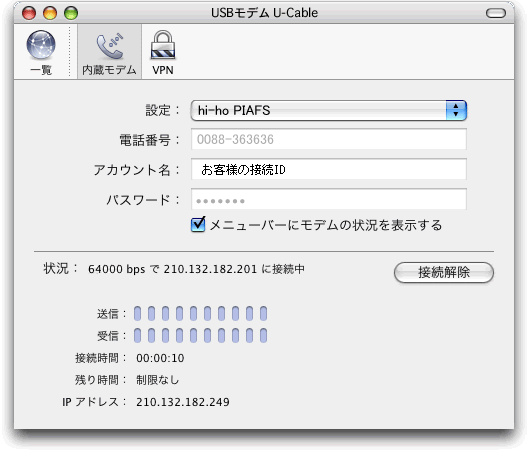Click the green zoom window button
This screenshot has height=452, width=528.
(71, 13)
